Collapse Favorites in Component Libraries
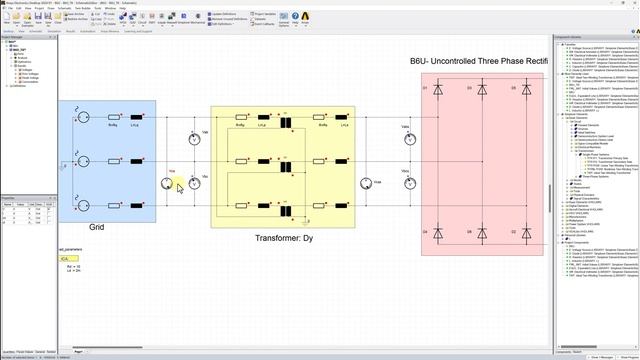 tap(559, 44)
